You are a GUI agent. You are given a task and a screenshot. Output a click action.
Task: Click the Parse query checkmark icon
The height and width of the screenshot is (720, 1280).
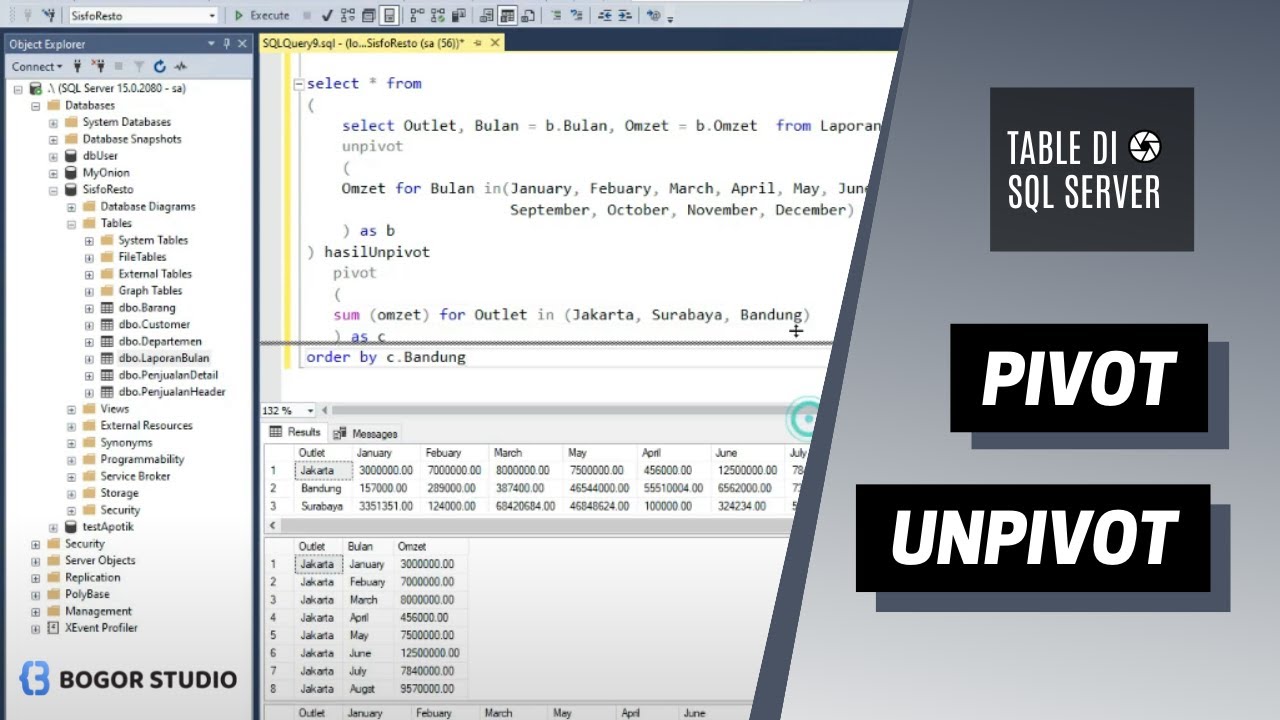(328, 15)
